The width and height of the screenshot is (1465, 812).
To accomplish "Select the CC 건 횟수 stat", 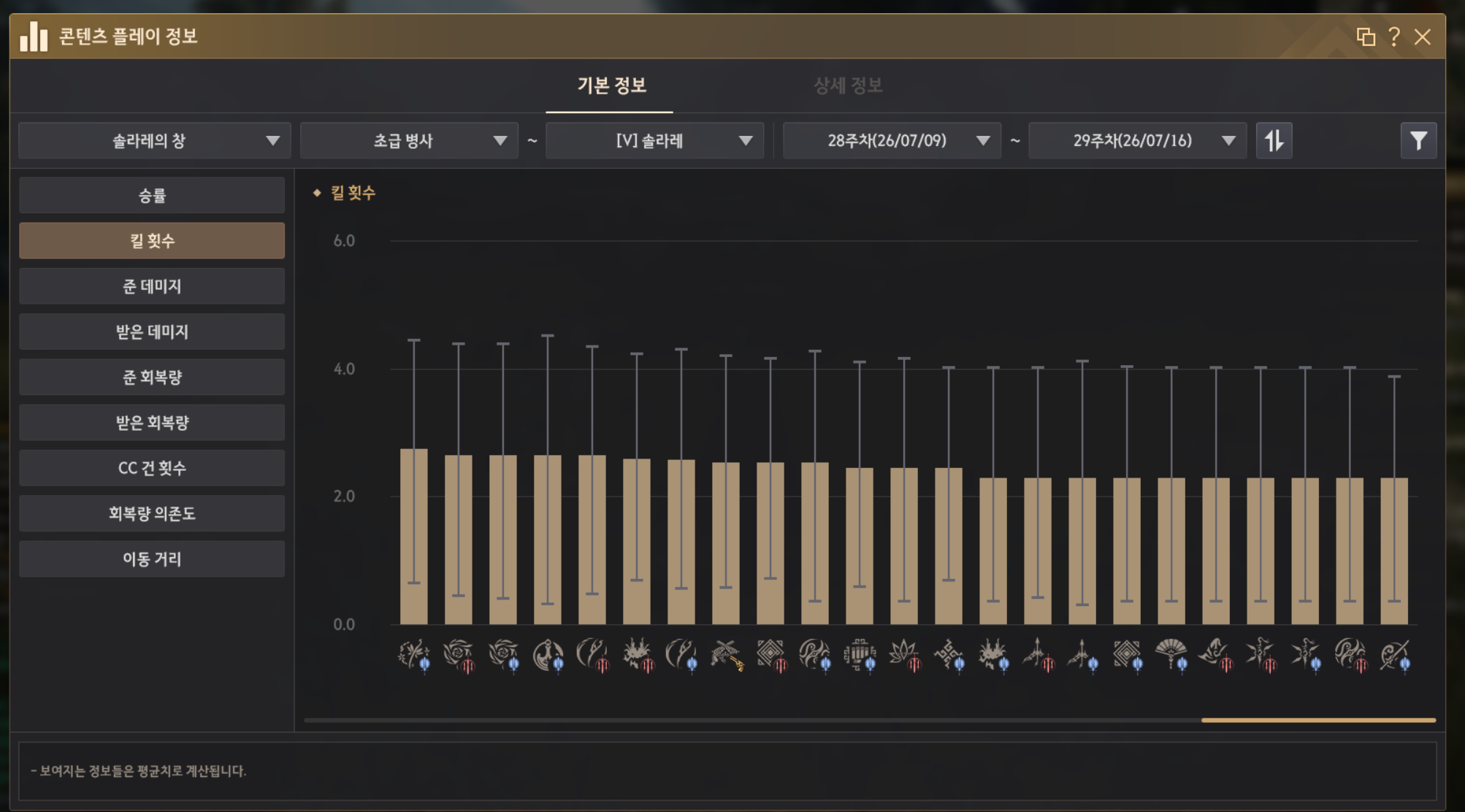I will click(x=152, y=468).
